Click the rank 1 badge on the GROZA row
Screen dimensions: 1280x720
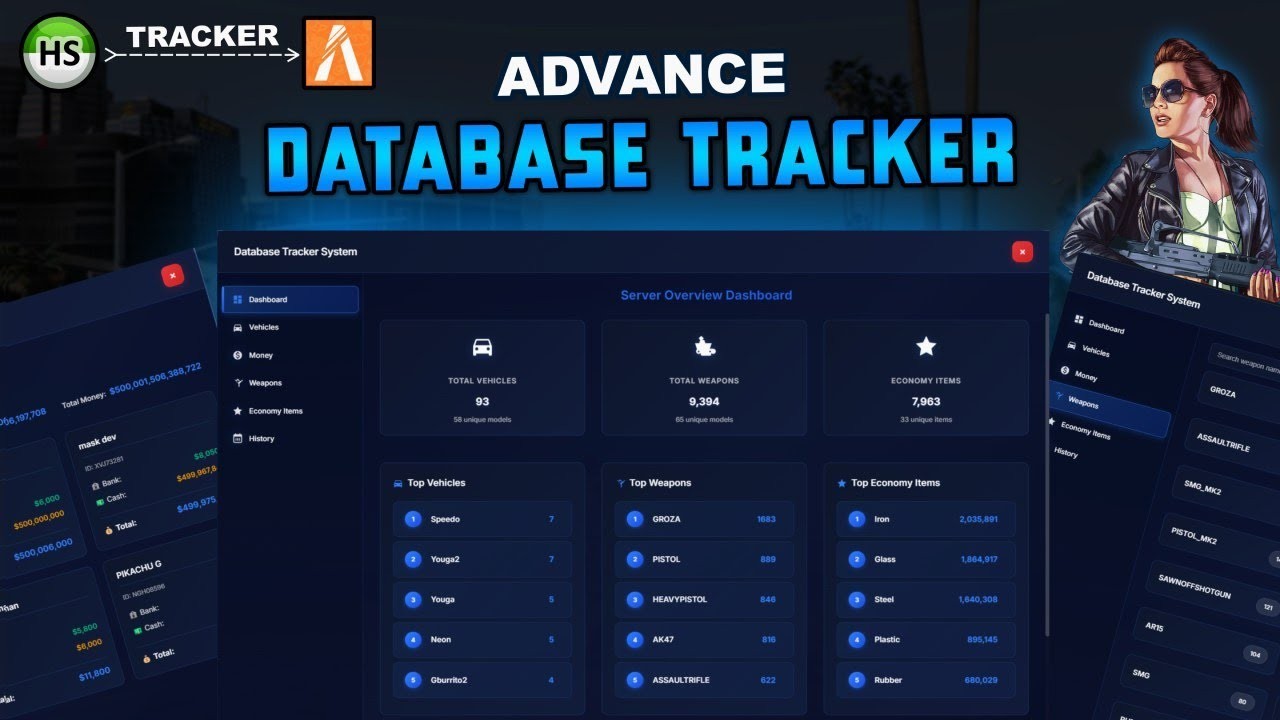coord(634,519)
